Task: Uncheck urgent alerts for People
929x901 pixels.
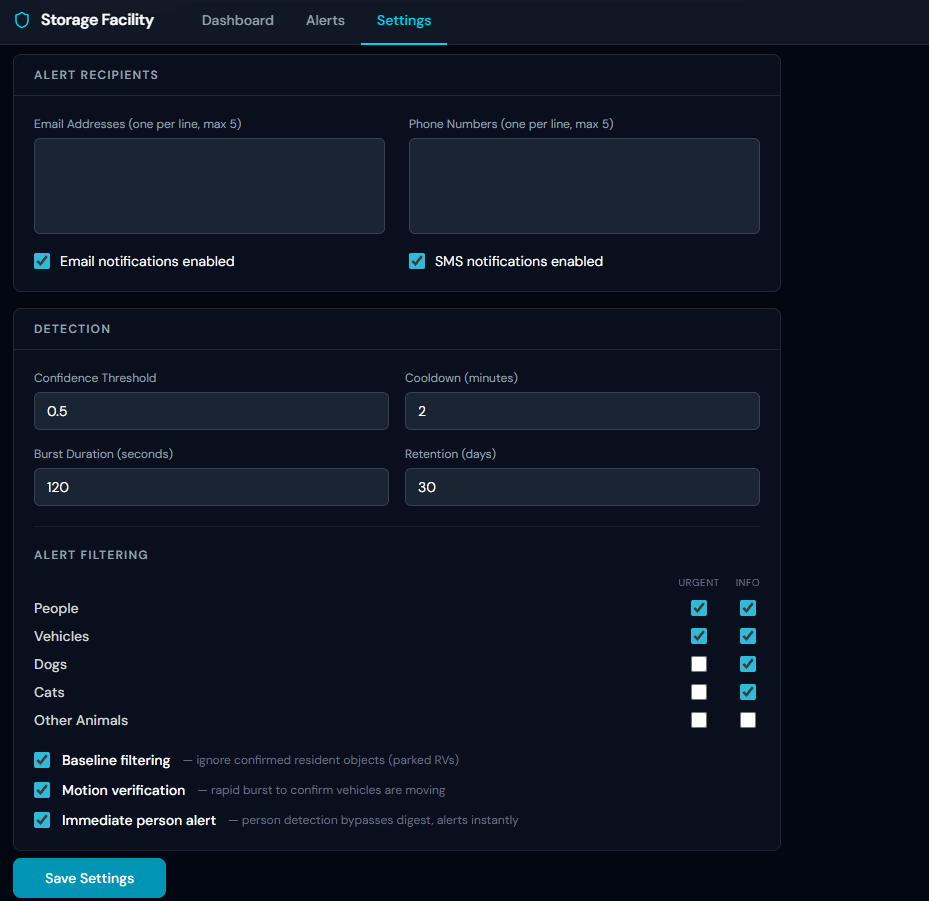Action: [699, 608]
